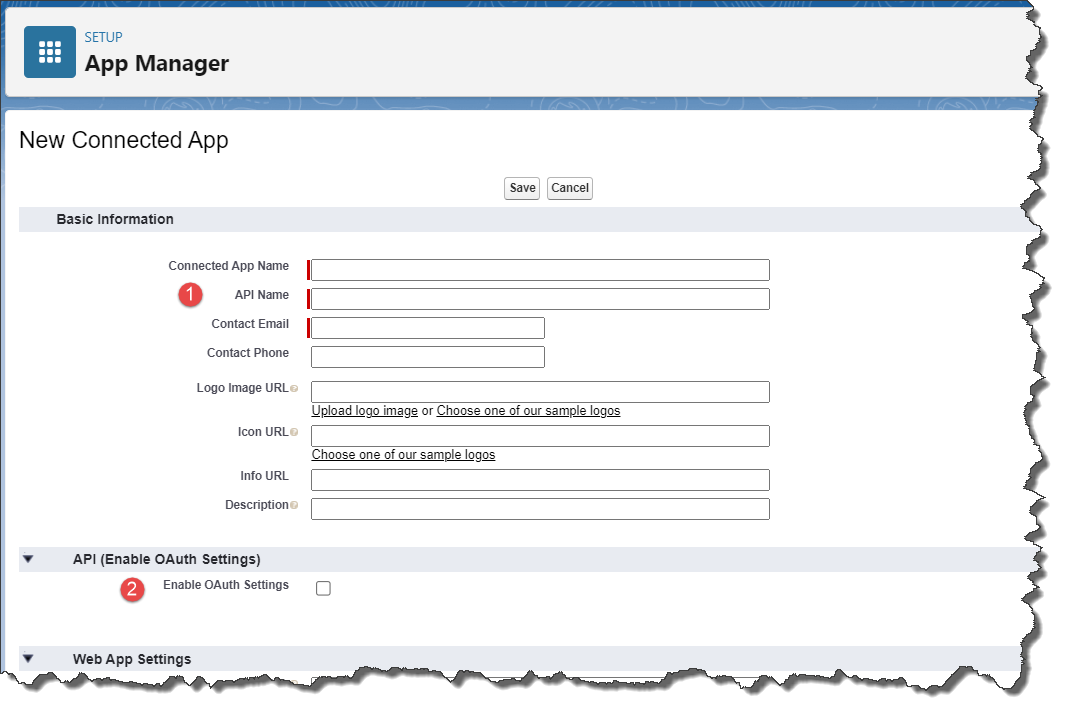Focus the API Name text field
This screenshot has width=1068, height=713.
(540, 299)
